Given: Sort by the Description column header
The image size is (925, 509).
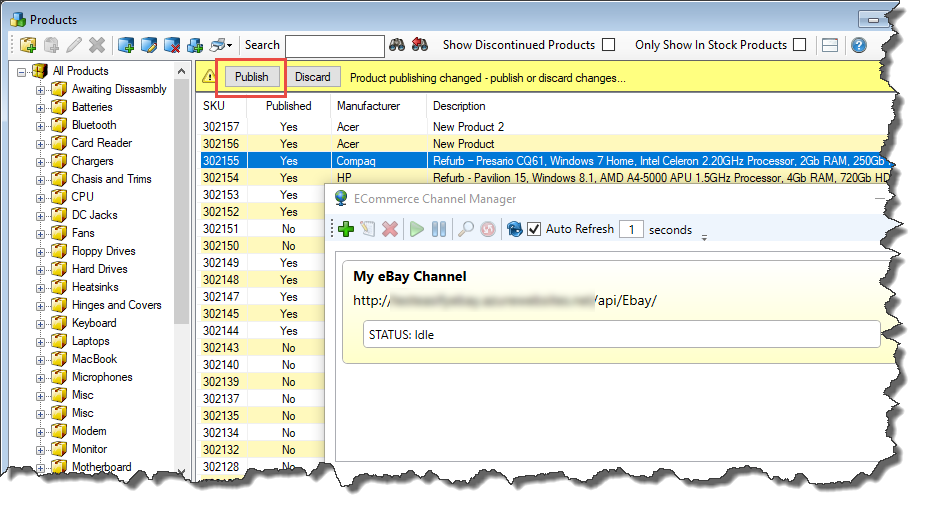Looking at the screenshot, I should tap(658, 106).
